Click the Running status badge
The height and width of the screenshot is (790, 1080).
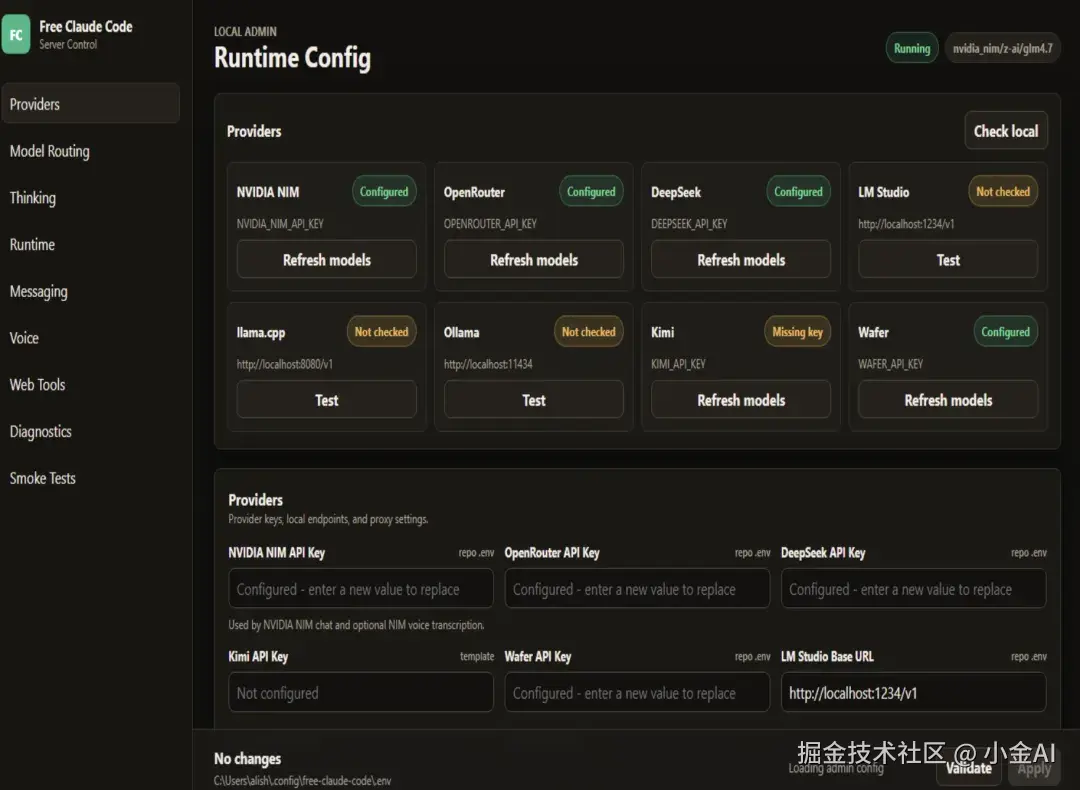912,48
